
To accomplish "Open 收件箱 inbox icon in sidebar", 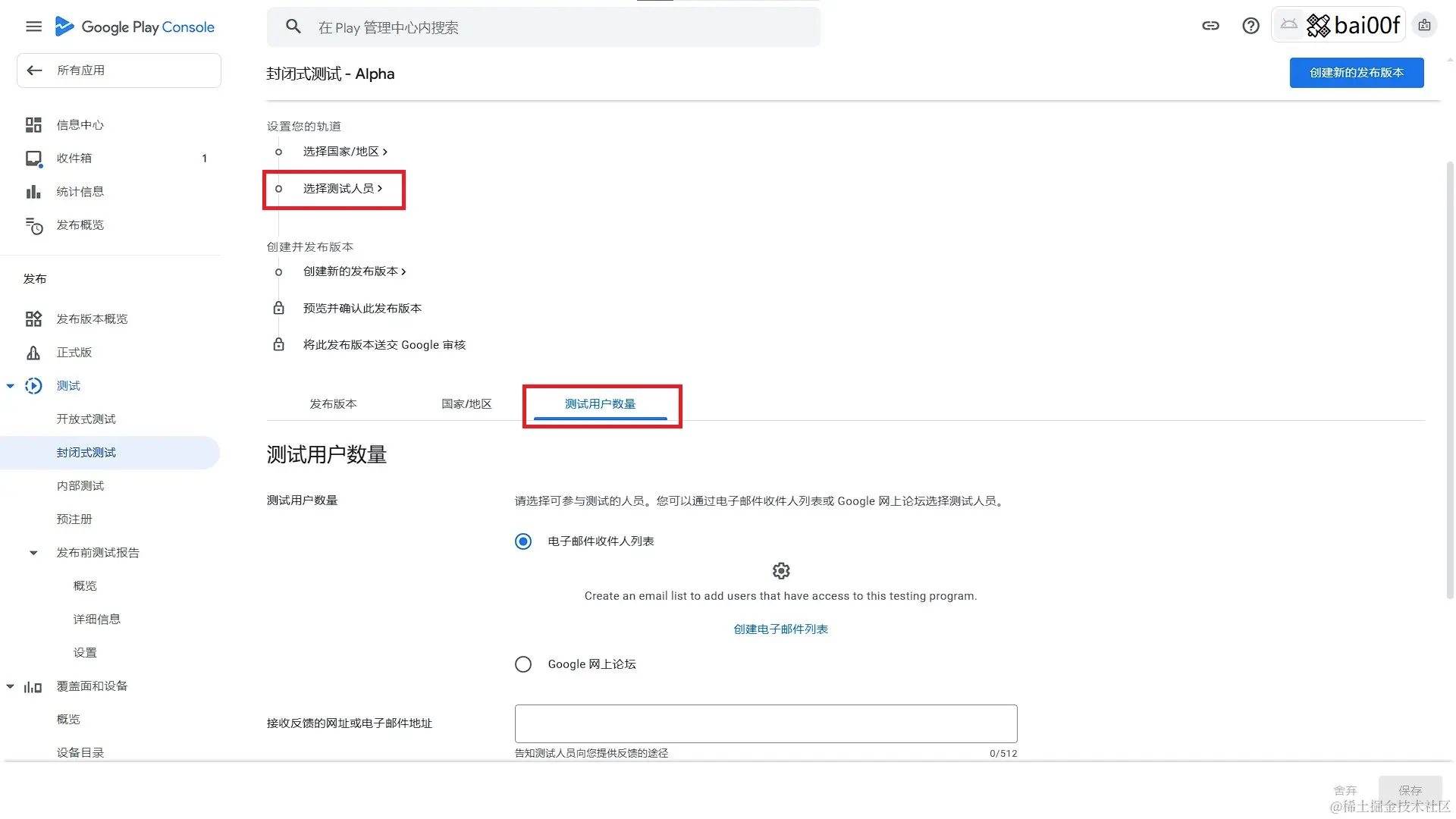I will (33, 158).
